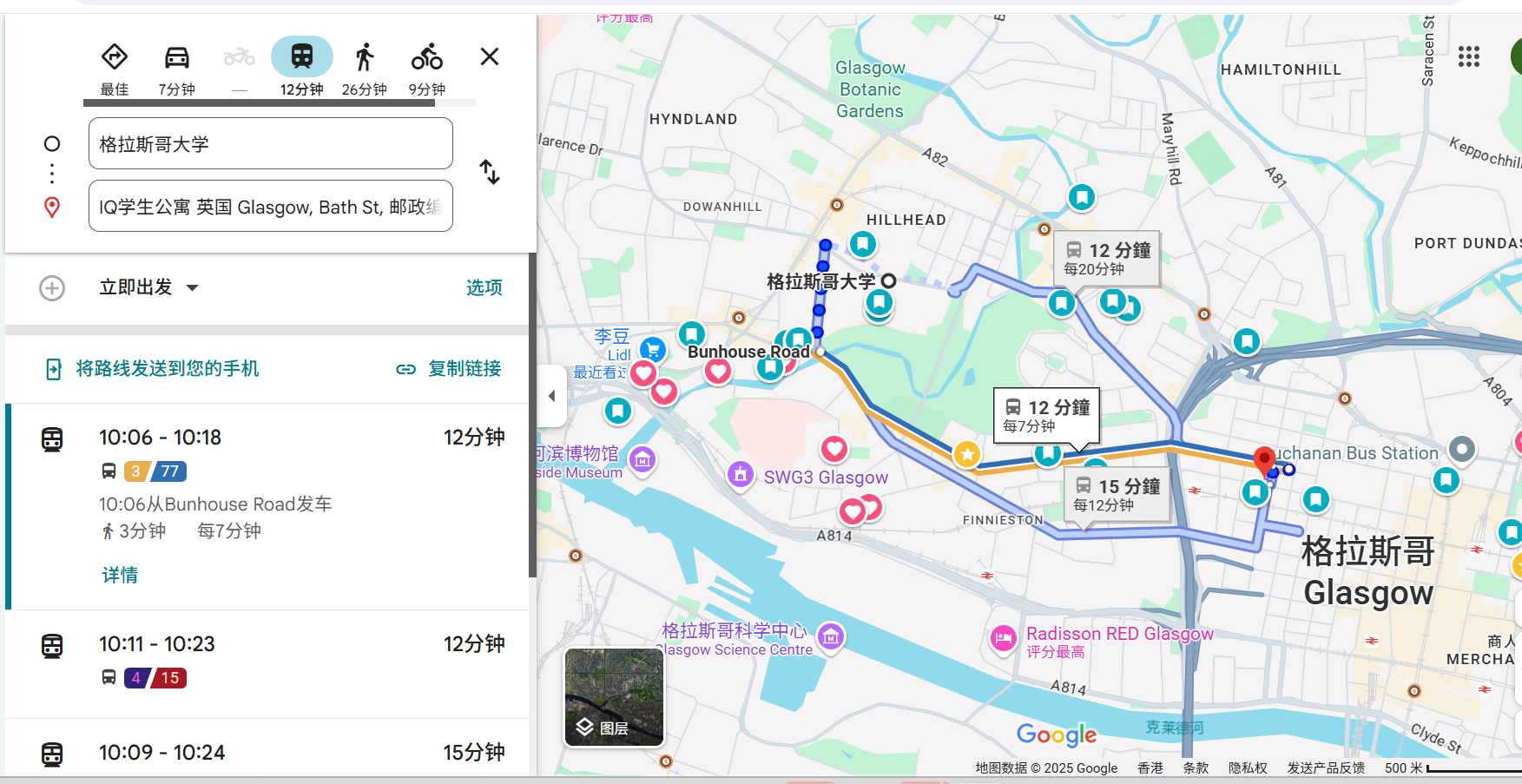Image resolution: width=1522 pixels, height=784 pixels.
Task: Select the cycling travel mode icon
Action: tap(426, 58)
